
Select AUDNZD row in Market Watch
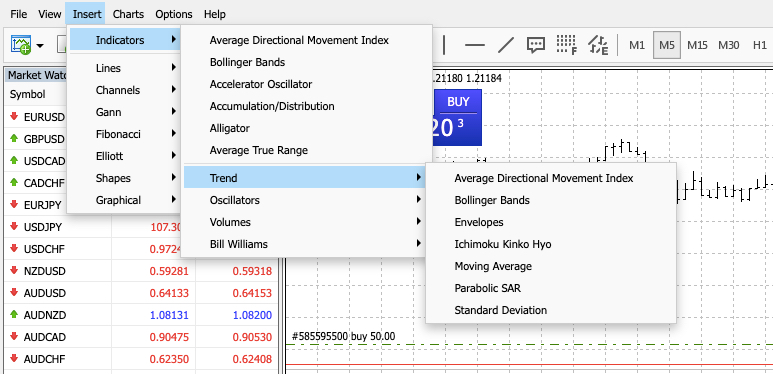141,315
